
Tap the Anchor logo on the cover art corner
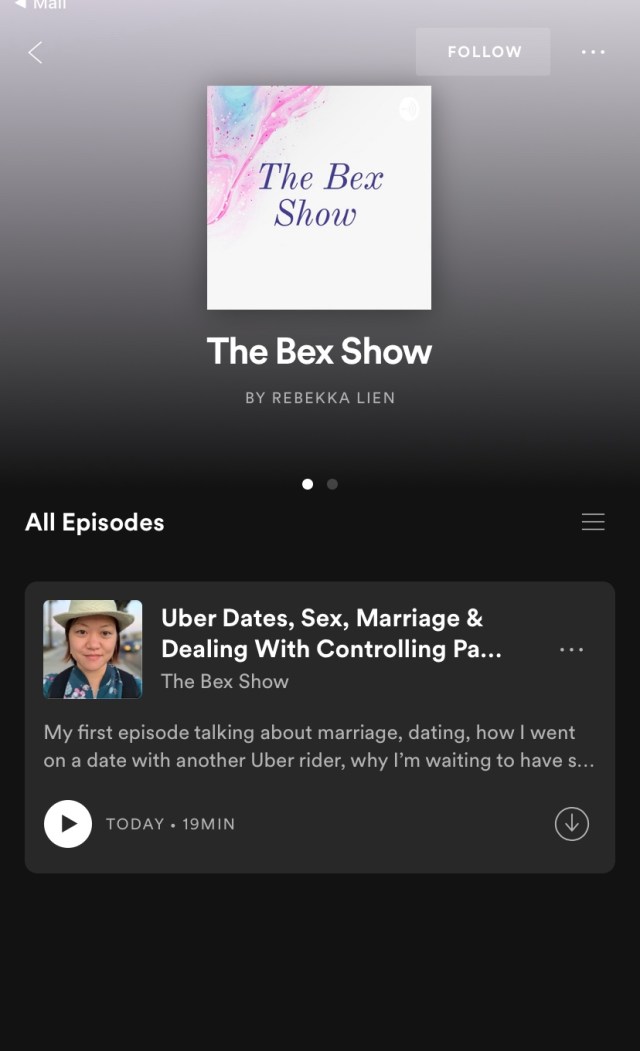(410, 108)
